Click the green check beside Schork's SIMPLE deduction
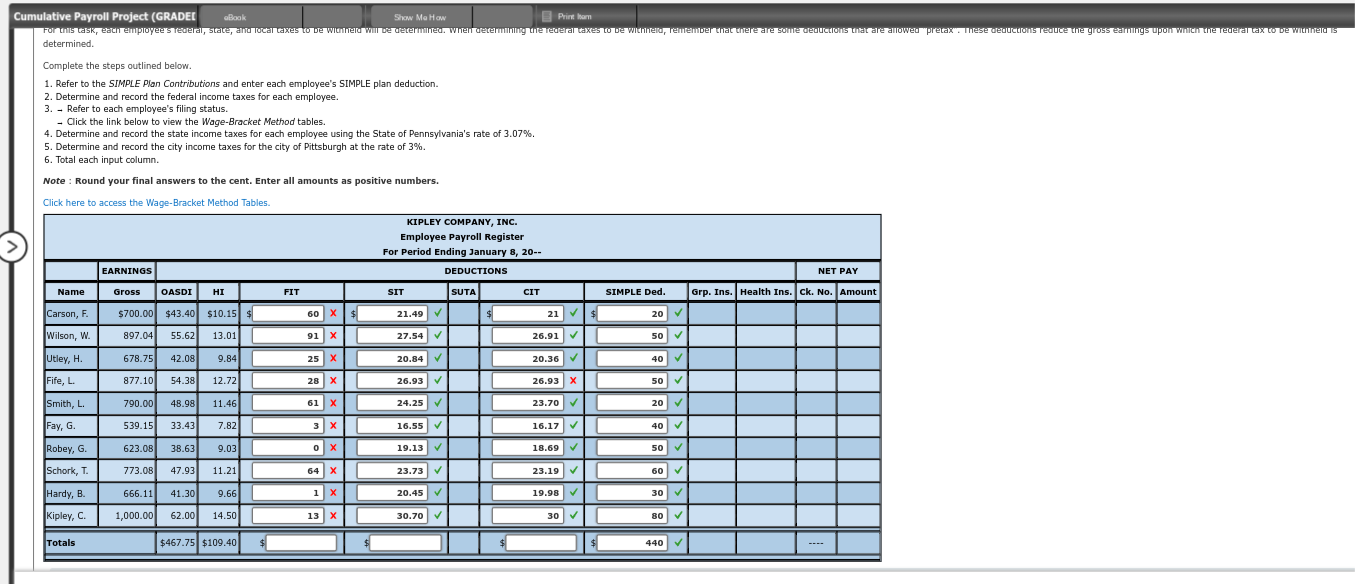The width and height of the screenshot is (1355, 584). coord(678,470)
